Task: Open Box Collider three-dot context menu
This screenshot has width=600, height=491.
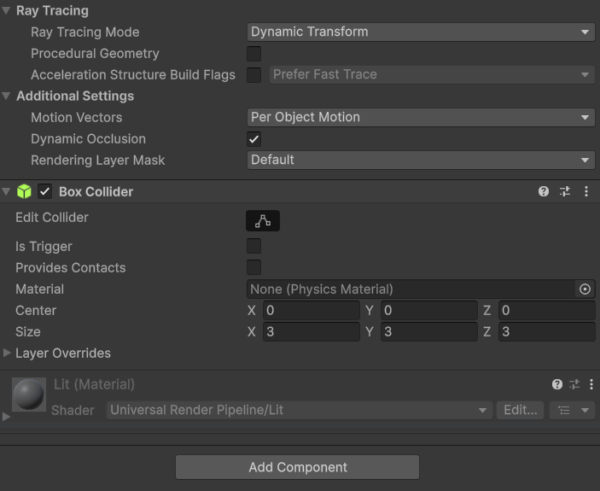Action: [586, 191]
